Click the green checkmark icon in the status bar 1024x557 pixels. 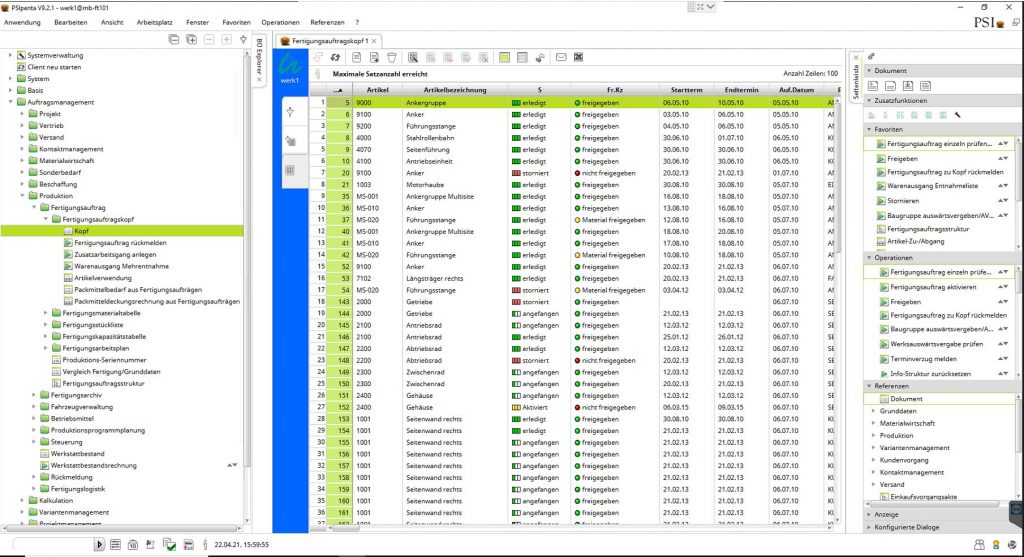172,544
